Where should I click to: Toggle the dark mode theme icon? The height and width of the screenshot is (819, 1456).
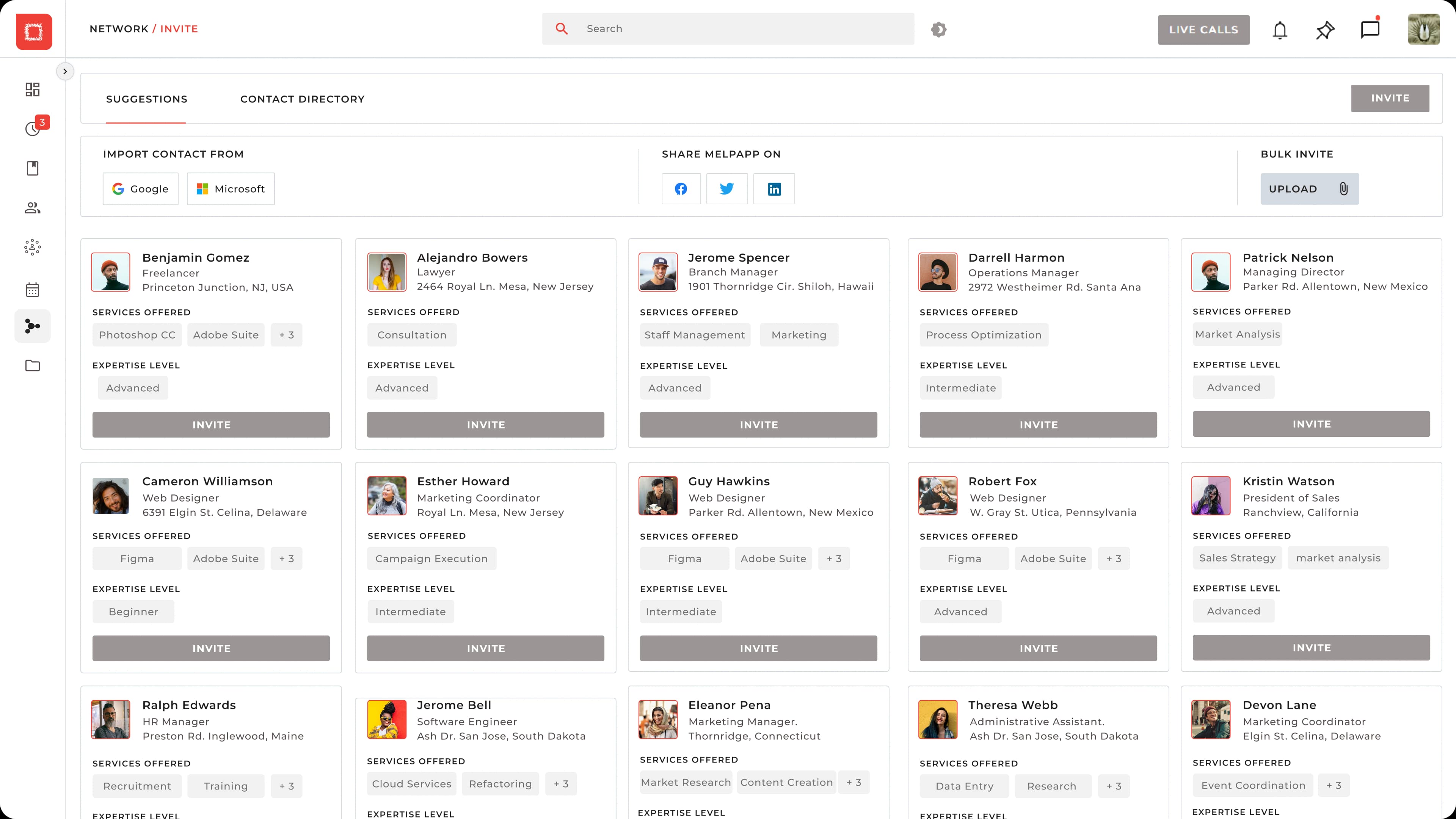tap(938, 30)
